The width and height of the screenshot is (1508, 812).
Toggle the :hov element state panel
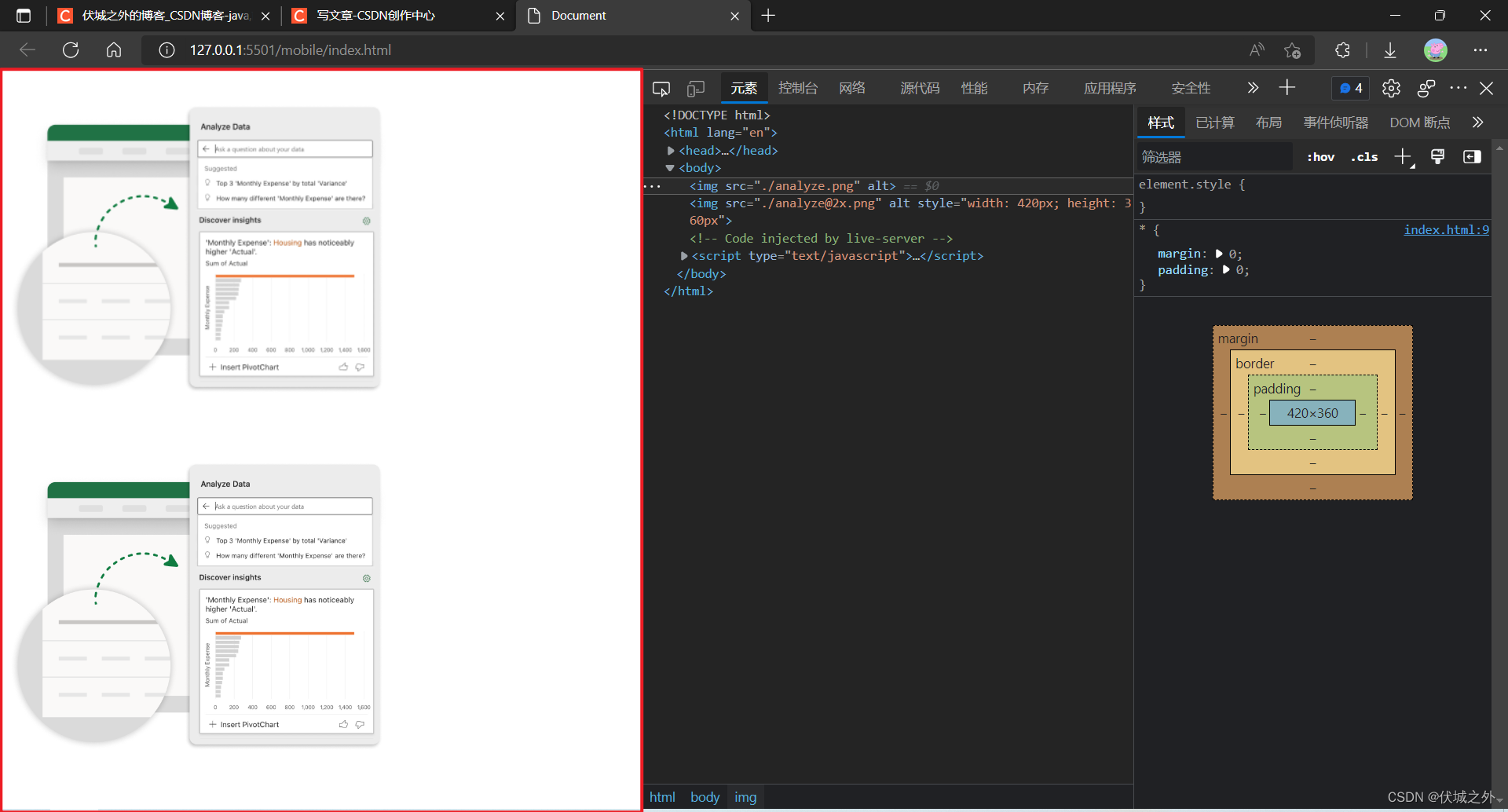(x=1320, y=156)
